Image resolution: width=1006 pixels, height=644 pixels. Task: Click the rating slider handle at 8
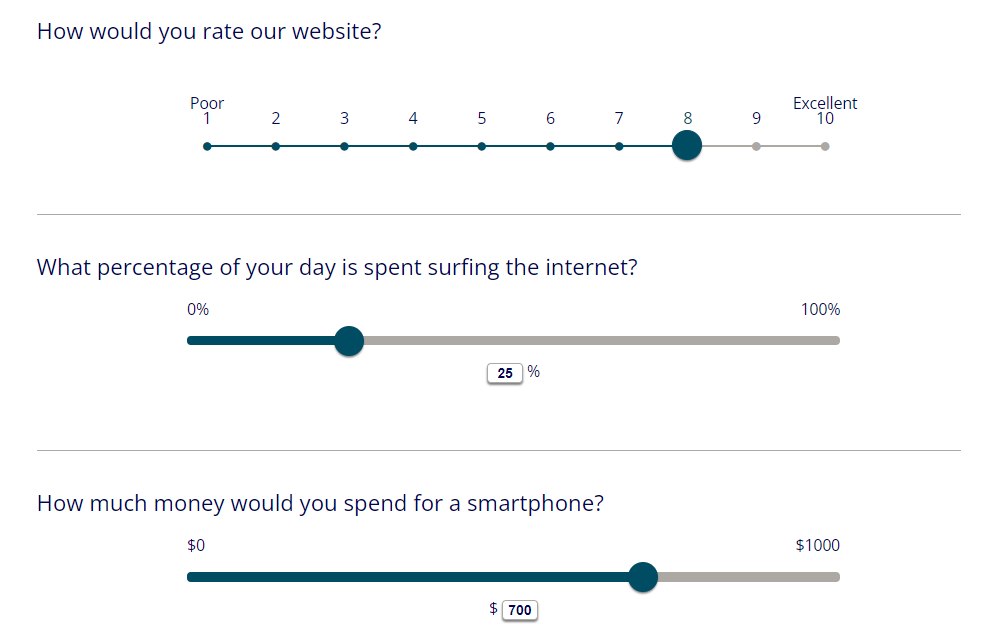click(687, 146)
